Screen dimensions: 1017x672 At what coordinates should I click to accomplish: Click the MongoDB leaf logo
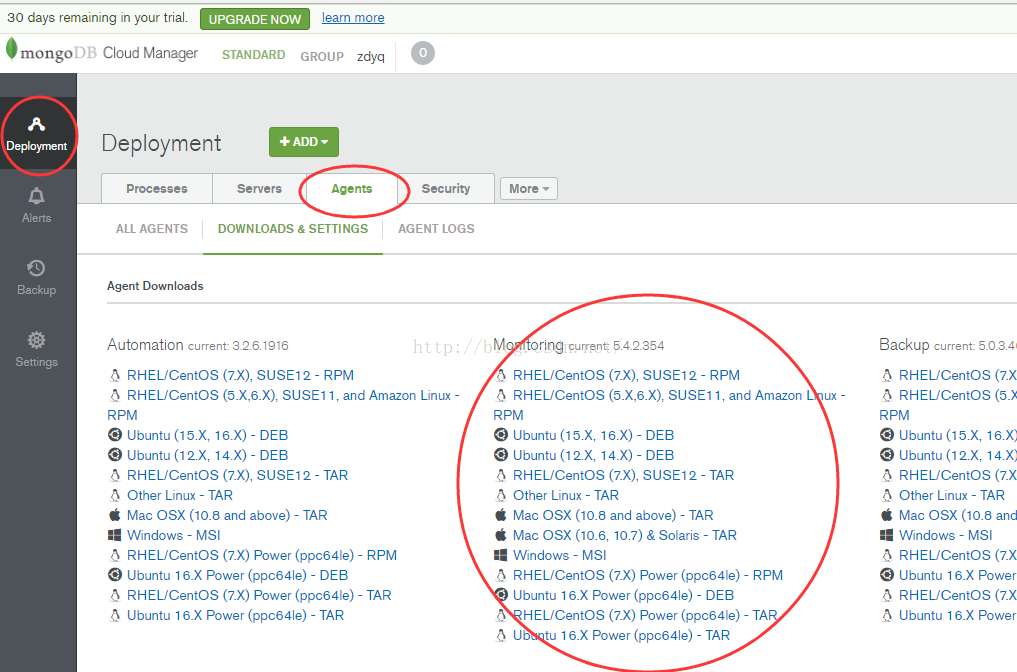pos(11,49)
